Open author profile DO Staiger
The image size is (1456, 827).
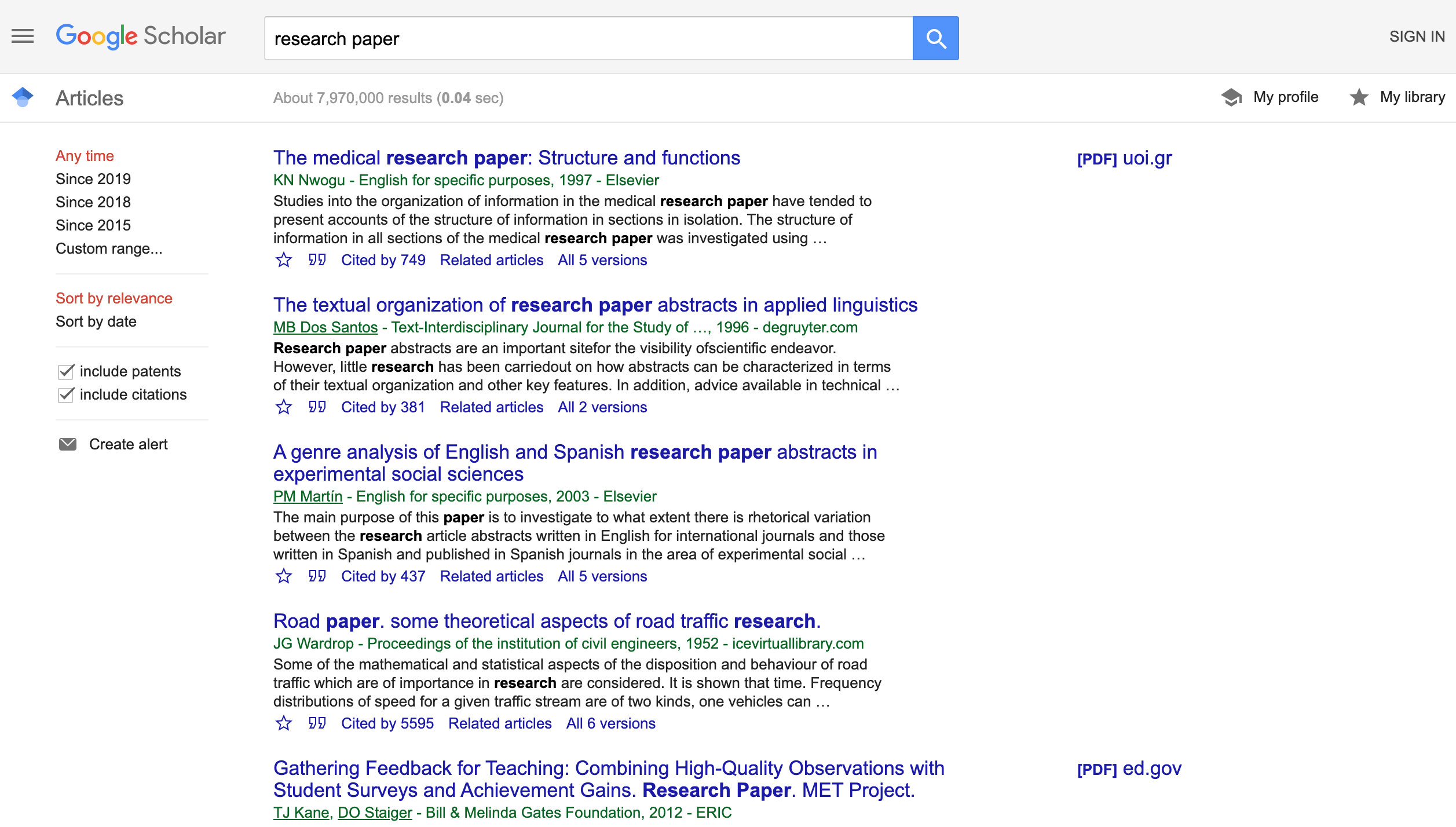(x=375, y=813)
